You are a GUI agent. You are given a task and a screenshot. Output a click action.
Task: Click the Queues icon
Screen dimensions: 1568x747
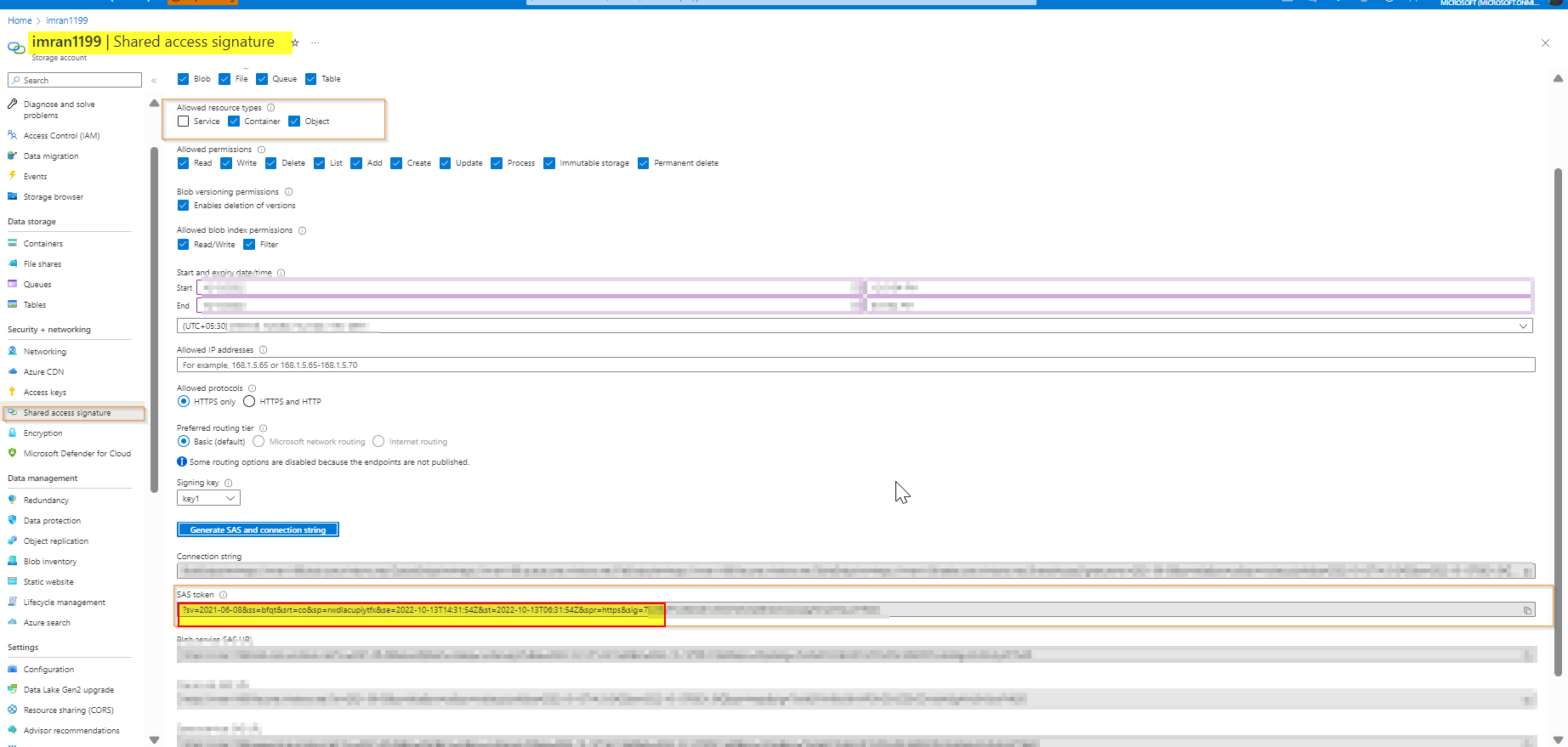12,284
